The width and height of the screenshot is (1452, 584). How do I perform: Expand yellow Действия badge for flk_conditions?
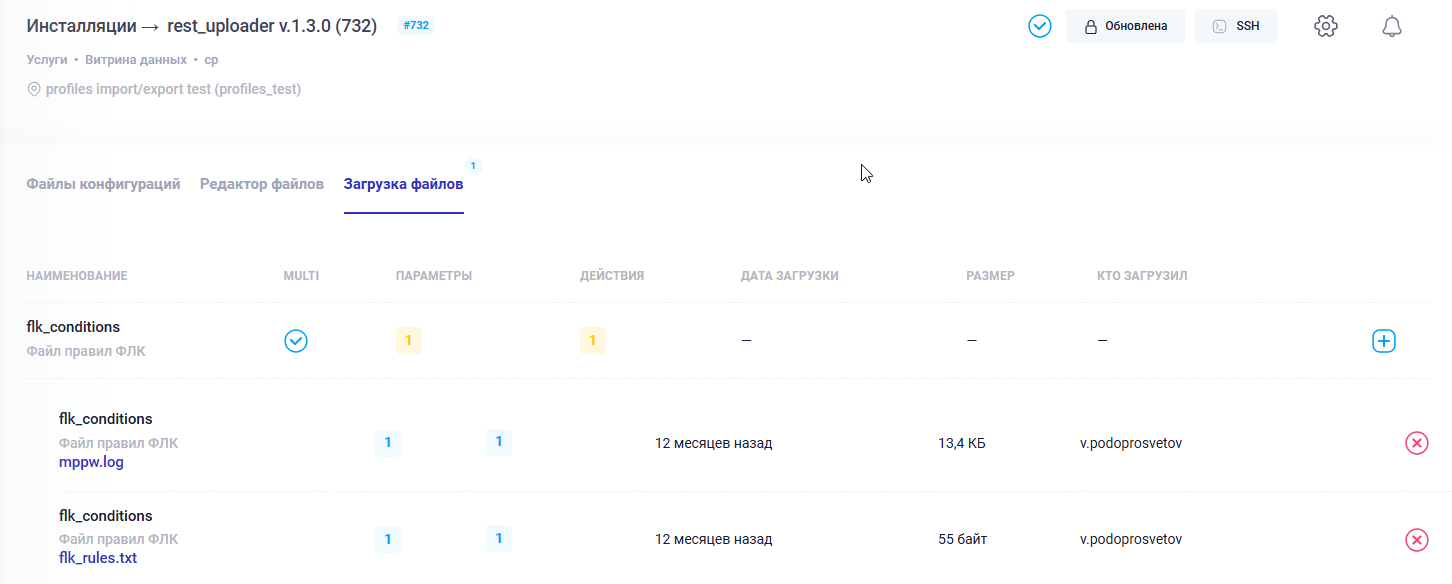592,341
